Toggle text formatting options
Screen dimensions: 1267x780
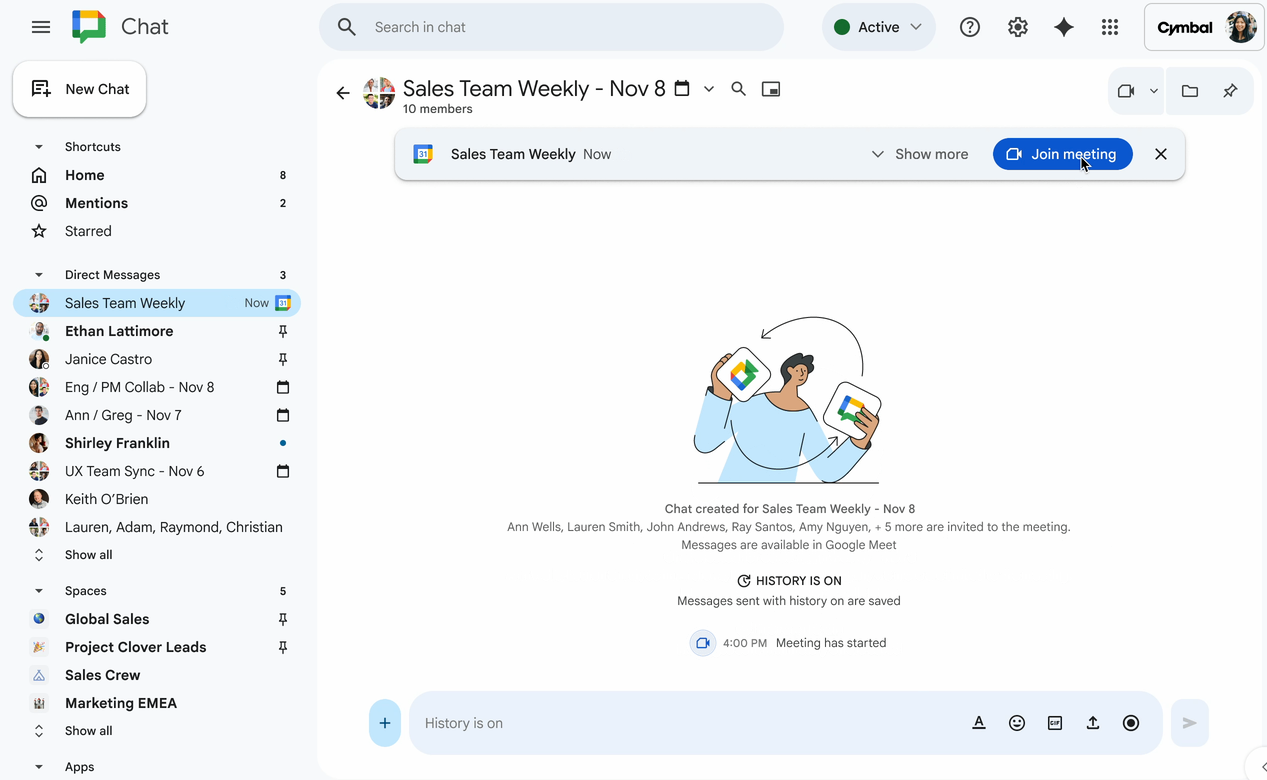[979, 723]
